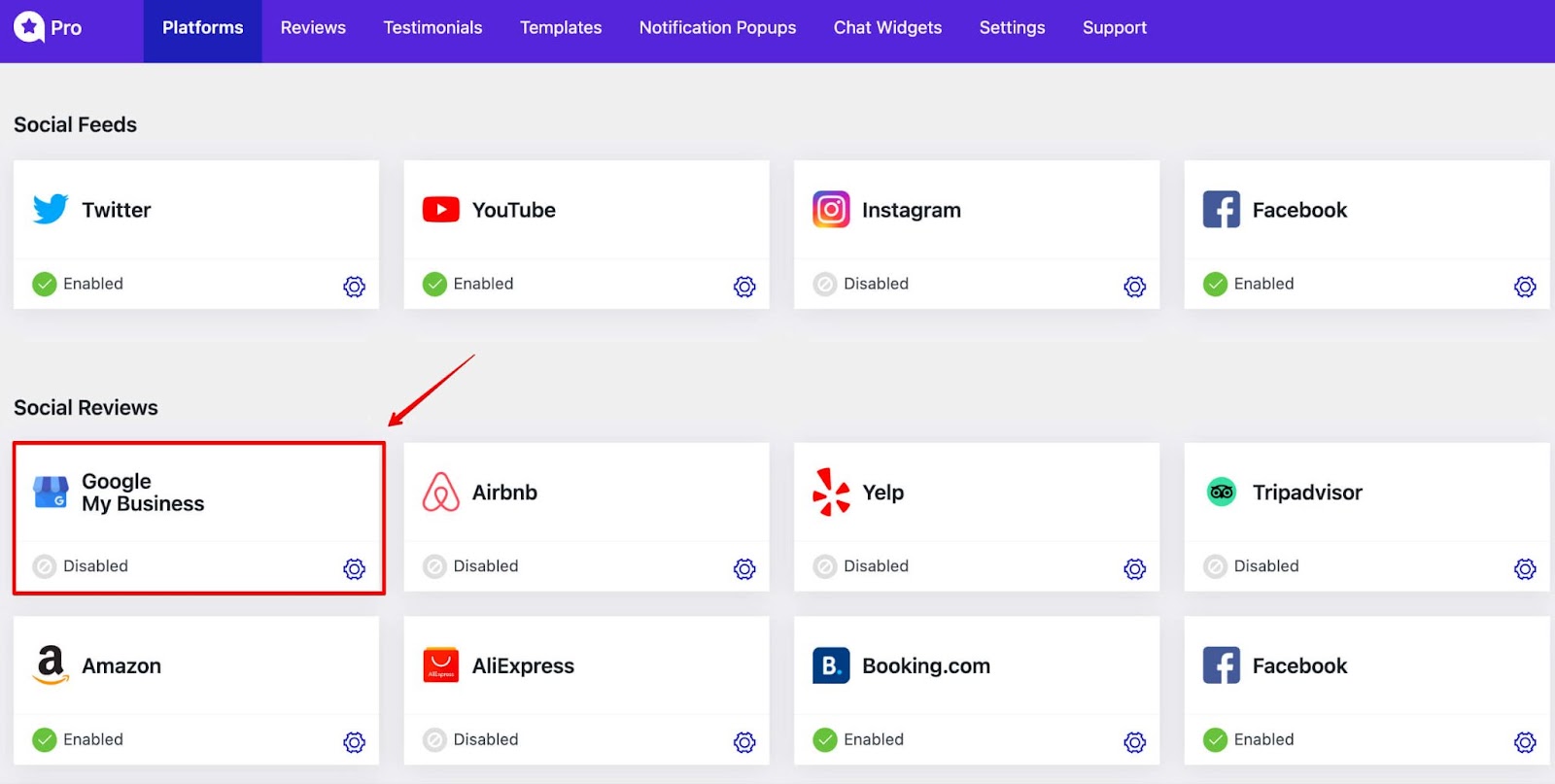This screenshot has width=1555, height=784.
Task: Open AliExpress settings gear
Action: 744,743
